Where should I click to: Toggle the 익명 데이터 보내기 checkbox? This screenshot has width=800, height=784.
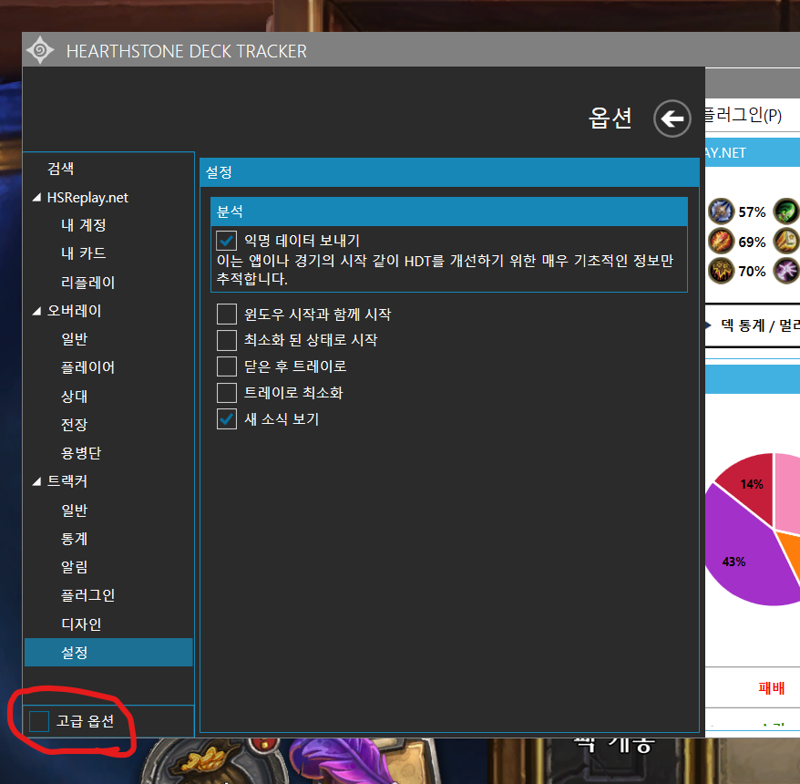(x=227, y=240)
